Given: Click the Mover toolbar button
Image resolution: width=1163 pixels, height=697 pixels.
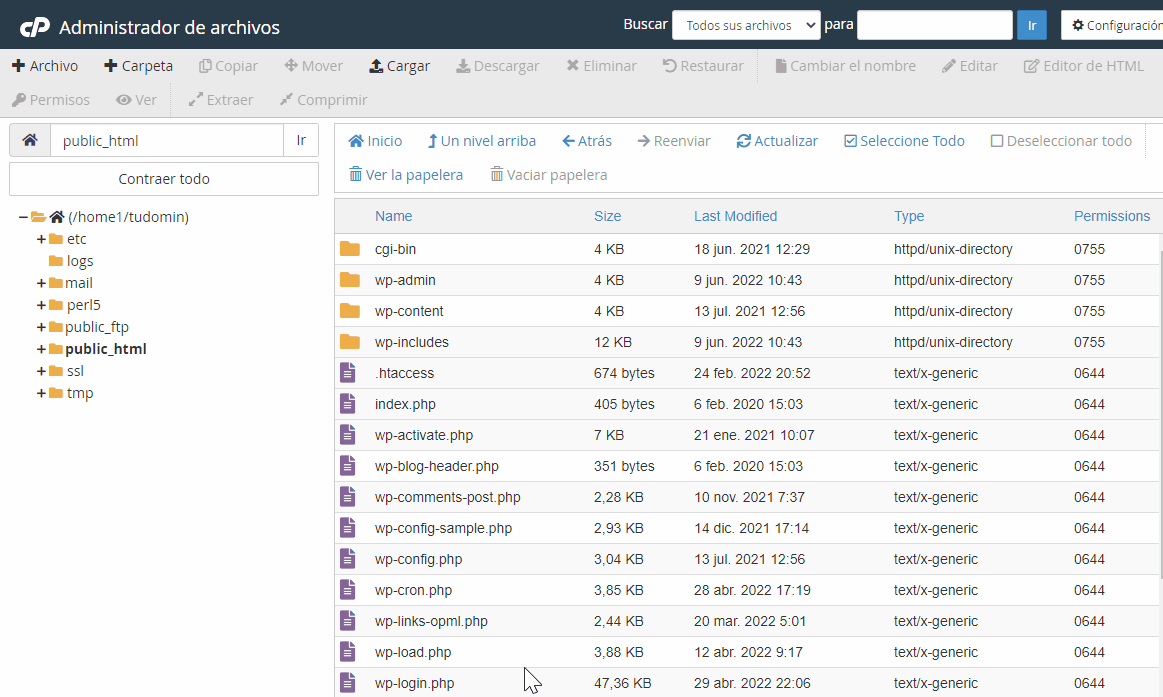Looking at the screenshot, I should [314, 66].
